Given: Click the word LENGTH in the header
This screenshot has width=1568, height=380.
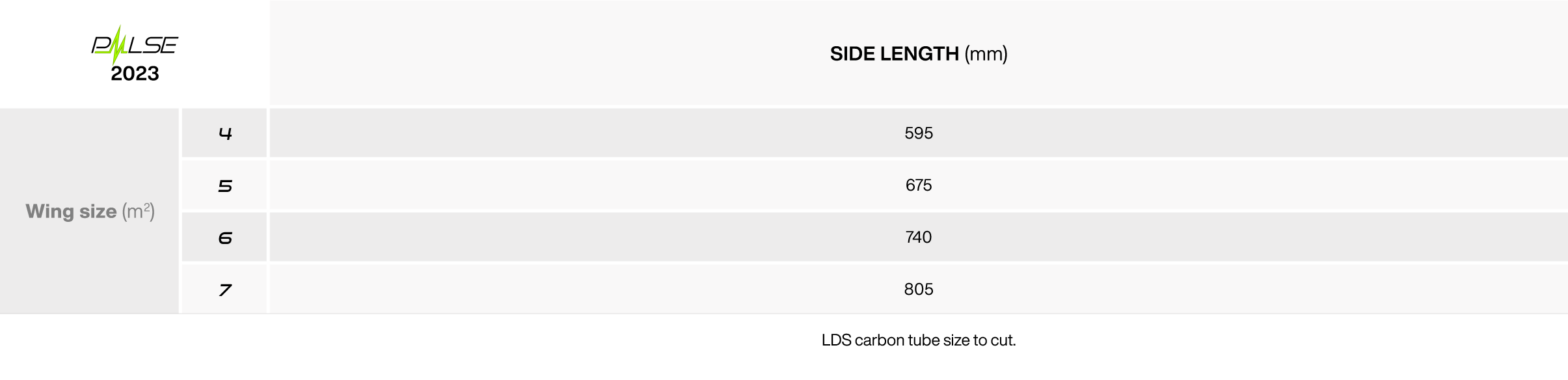Looking at the screenshot, I should [x=919, y=53].
